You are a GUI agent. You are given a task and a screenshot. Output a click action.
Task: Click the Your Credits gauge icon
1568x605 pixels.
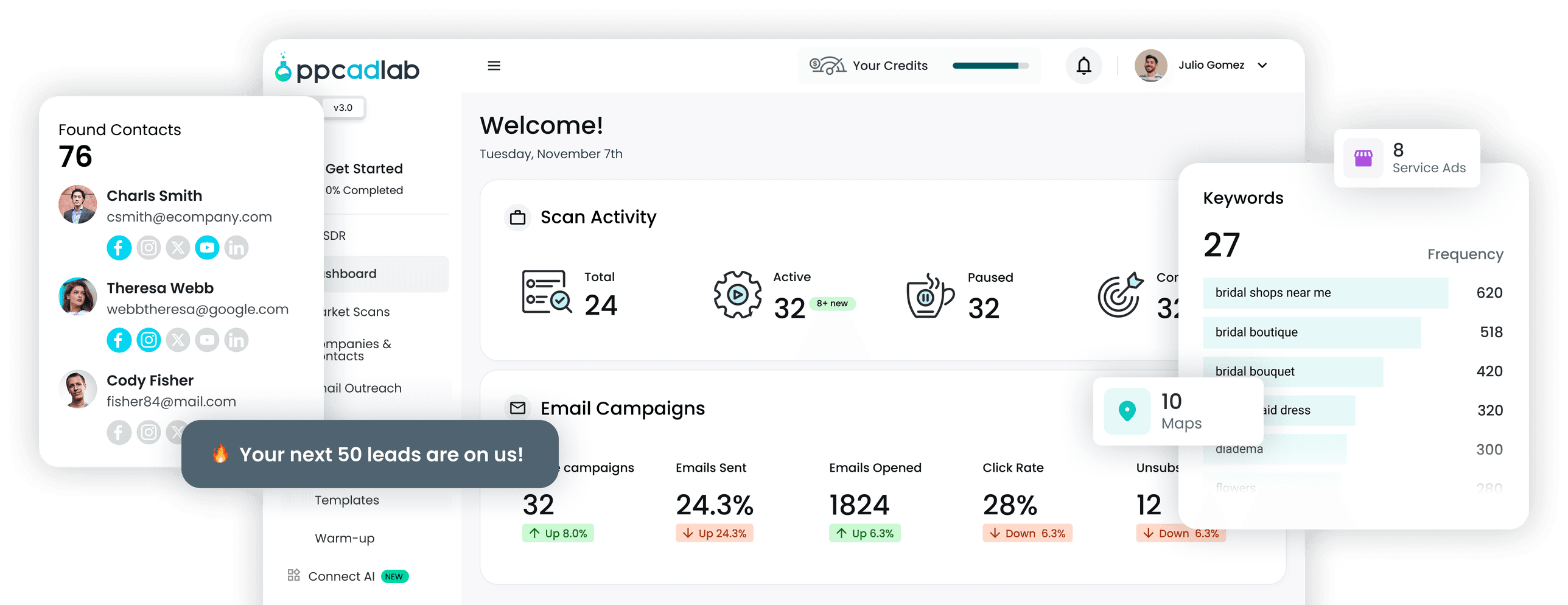(827, 65)
